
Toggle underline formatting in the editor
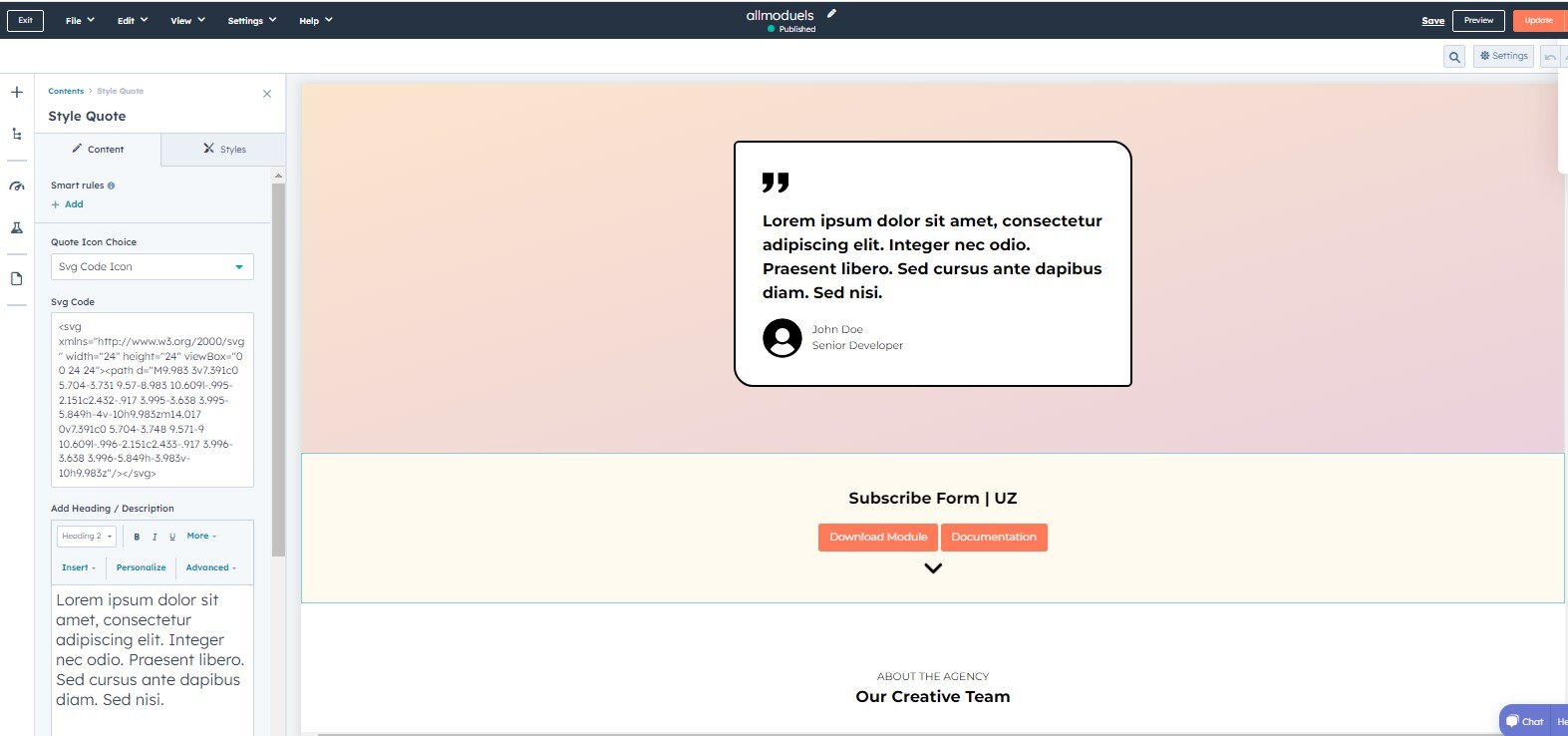click(x=172, y=537)
